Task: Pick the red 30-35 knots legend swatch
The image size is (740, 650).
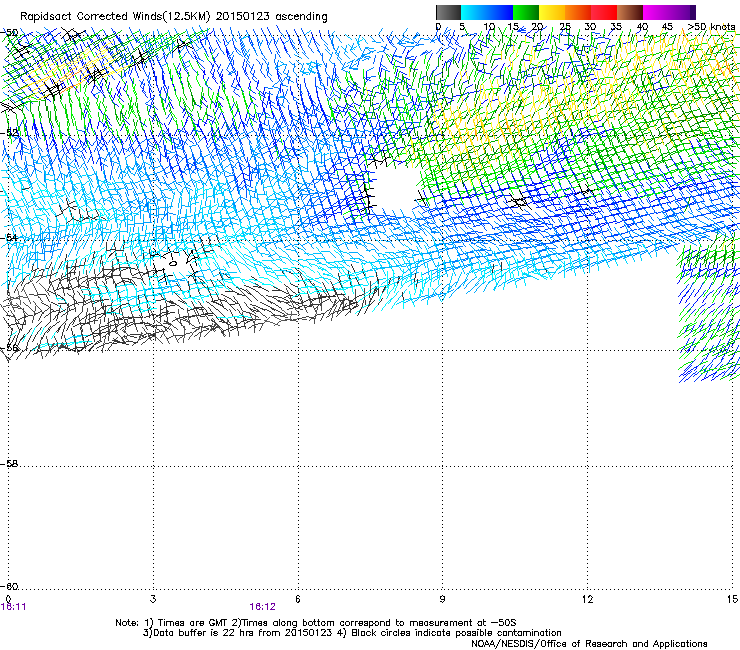Action: tap(604, 12)
